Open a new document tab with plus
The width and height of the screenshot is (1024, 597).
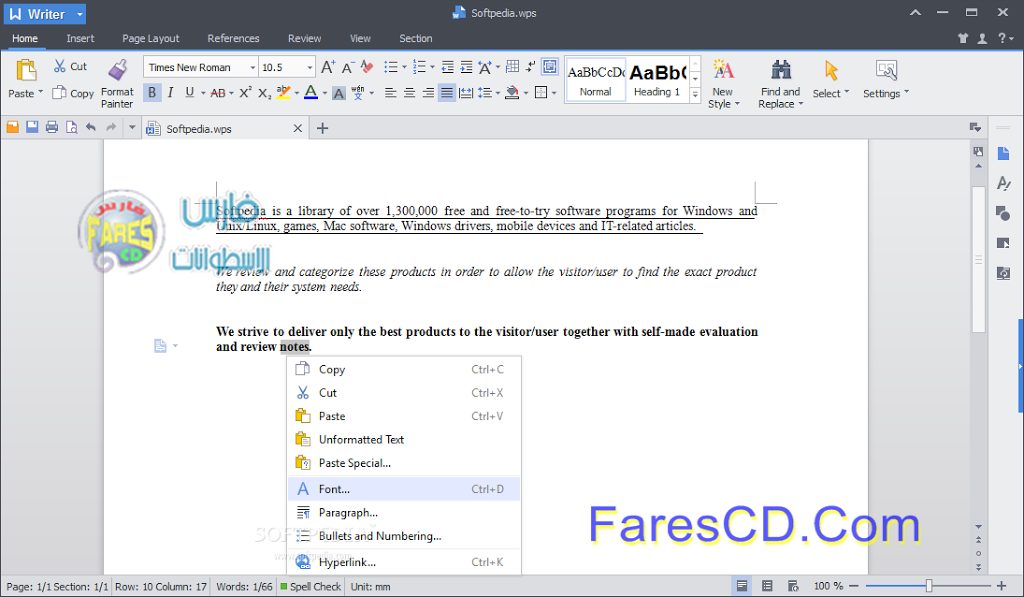point(323,128)
